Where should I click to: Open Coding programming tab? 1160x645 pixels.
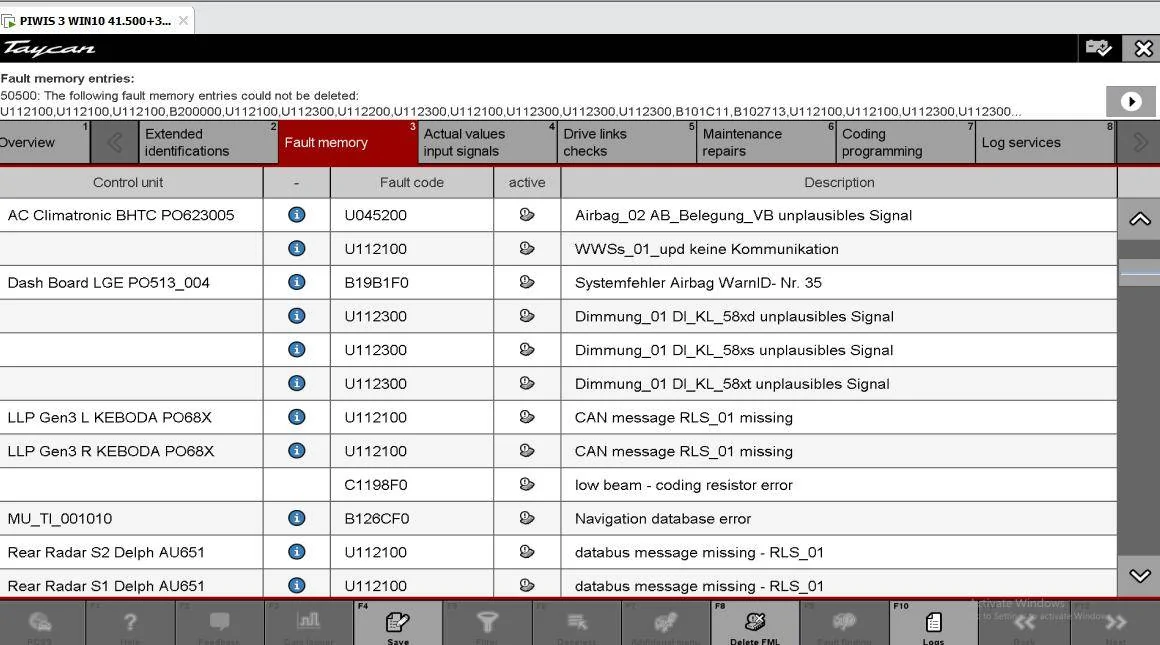(x=906, y=142)
